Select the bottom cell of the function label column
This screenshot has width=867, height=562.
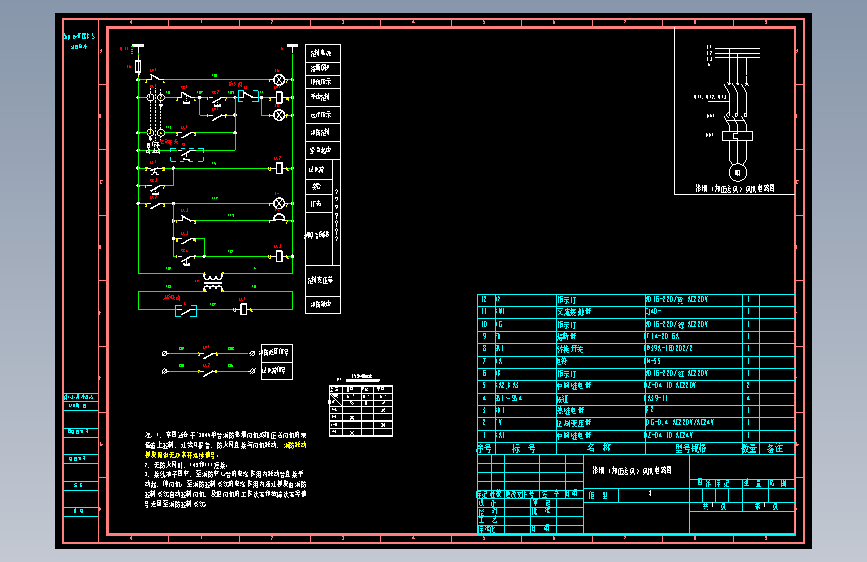point(323,305)
